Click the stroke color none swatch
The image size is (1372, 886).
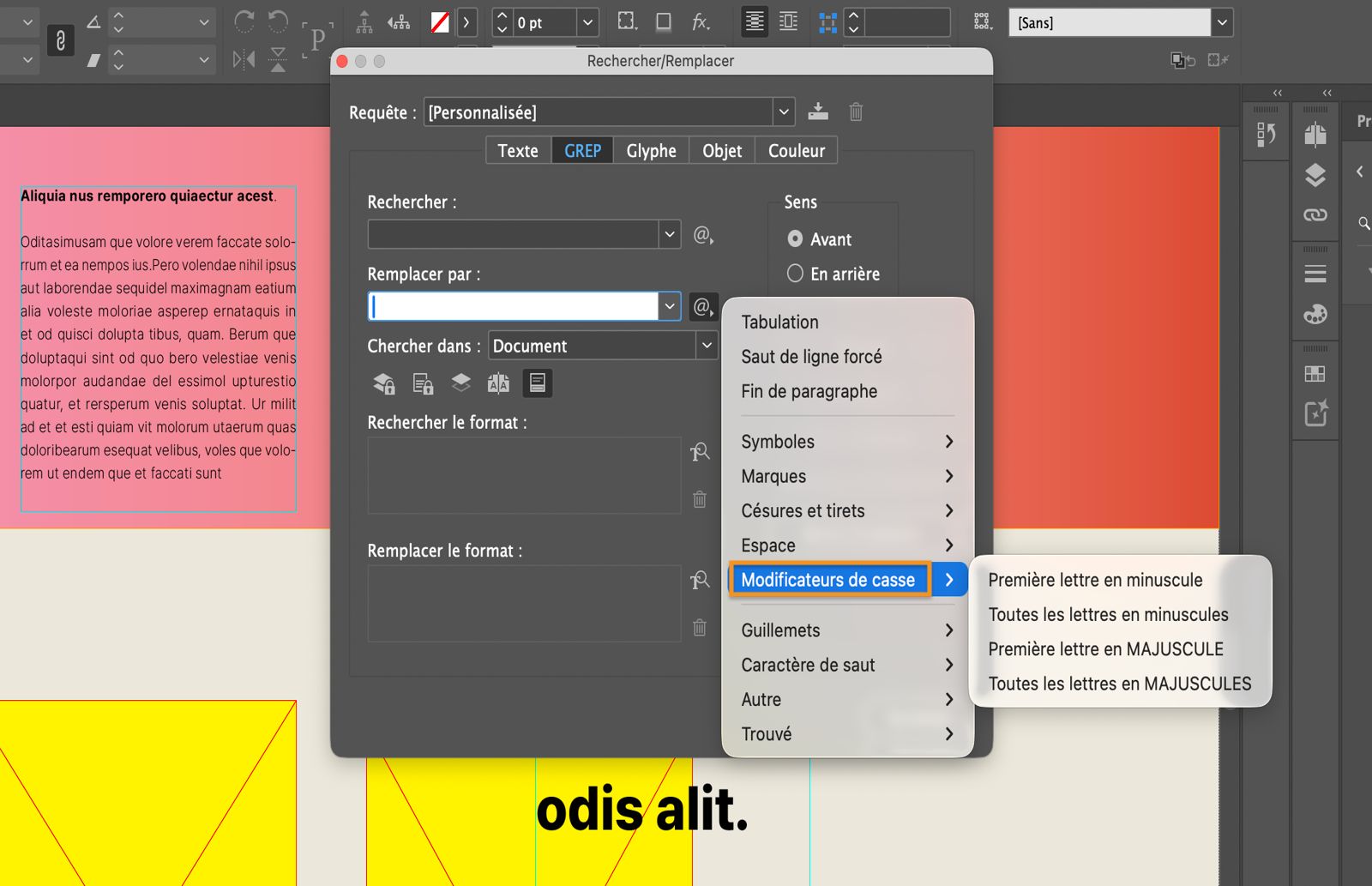tap(440, 22)
